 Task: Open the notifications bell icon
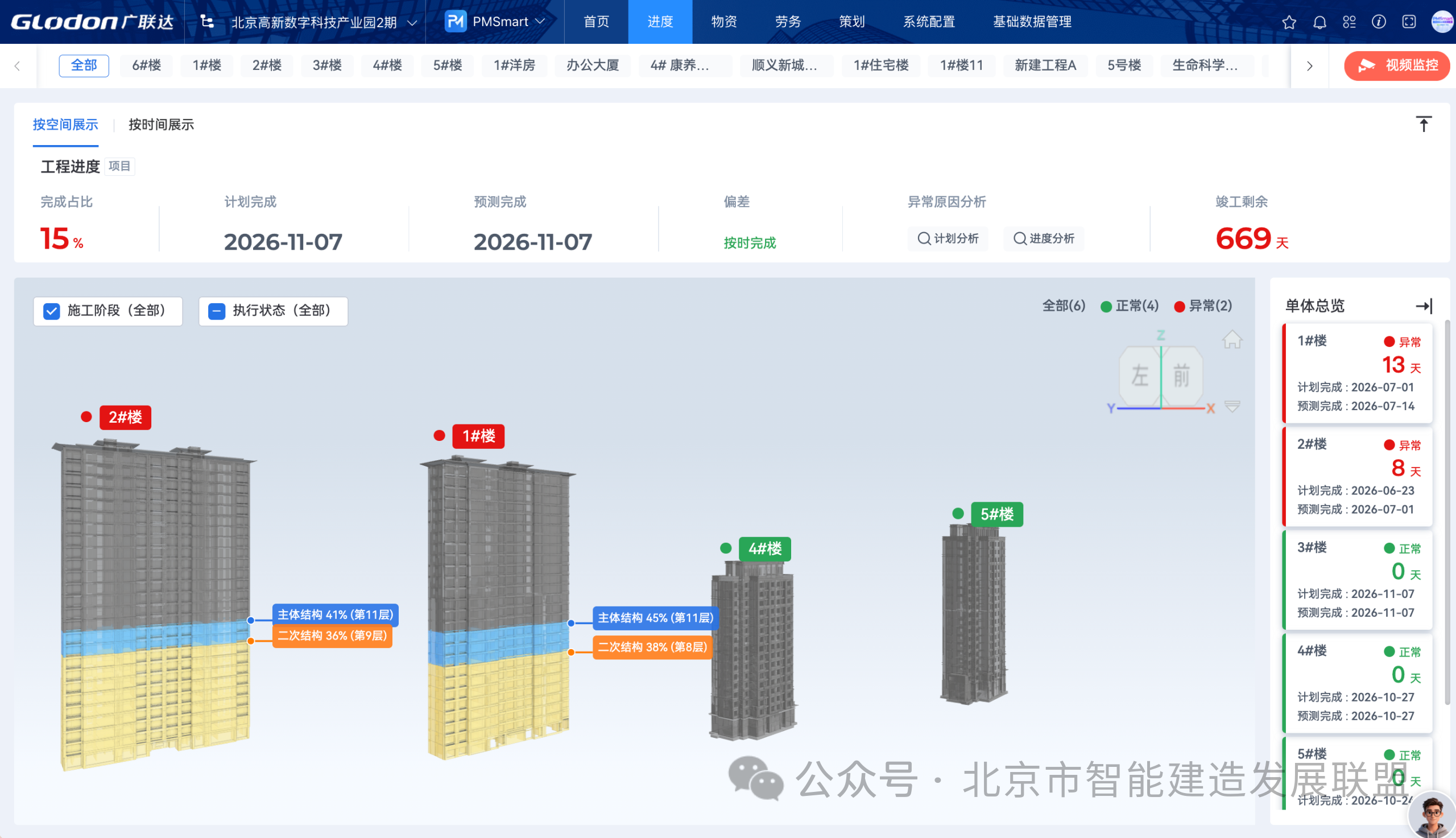tap(1319, 22)
